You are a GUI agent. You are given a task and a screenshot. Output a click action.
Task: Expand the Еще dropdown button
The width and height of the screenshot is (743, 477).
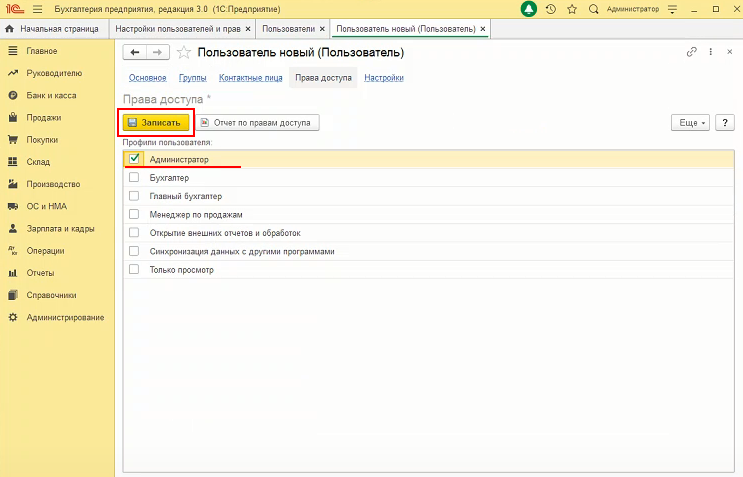click(690, 123)
